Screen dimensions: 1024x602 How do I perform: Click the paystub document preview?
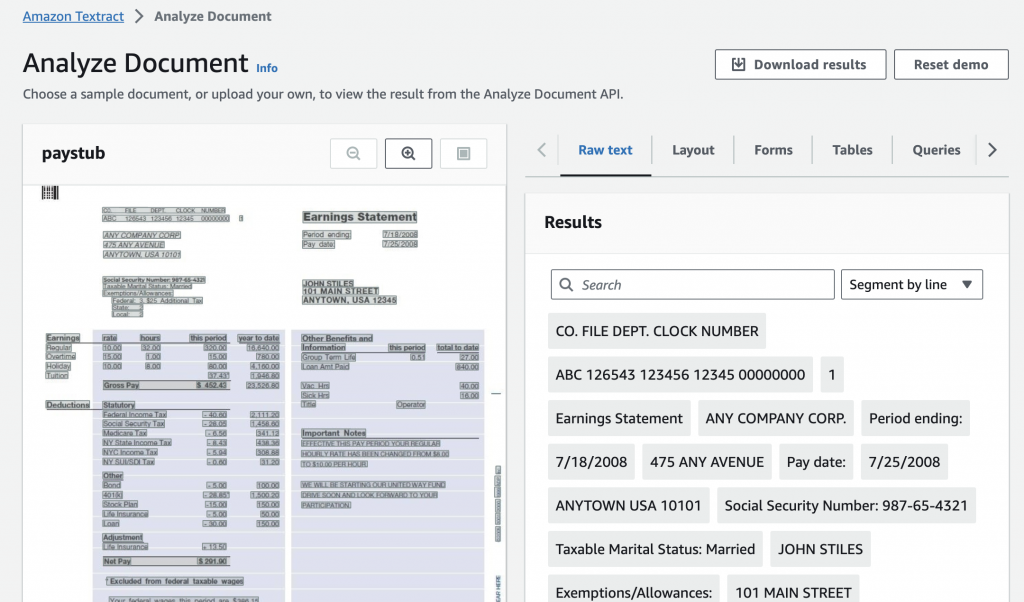pyautogui.click(x=264, y=394)
